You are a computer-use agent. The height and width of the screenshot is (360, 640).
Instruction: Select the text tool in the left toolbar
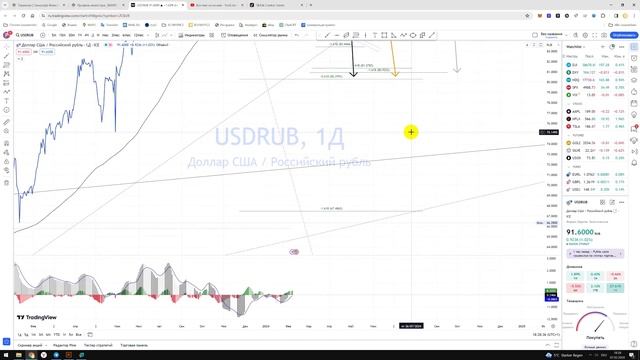click(x=6, y=101)
